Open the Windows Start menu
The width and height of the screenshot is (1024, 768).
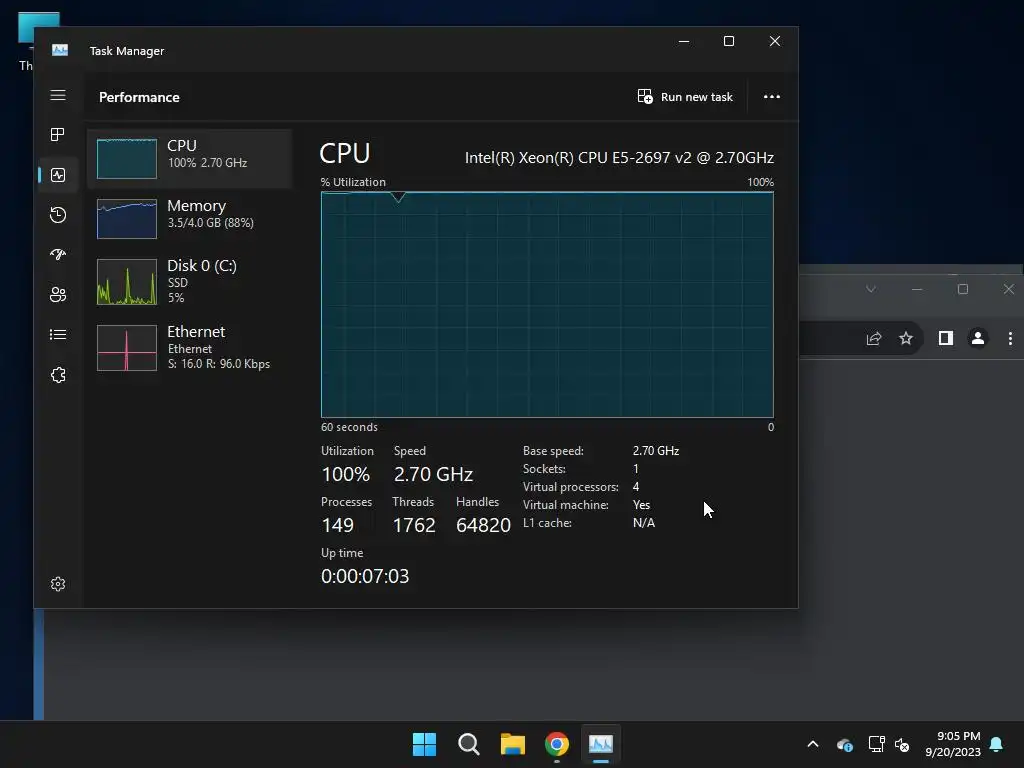(424, 744)
